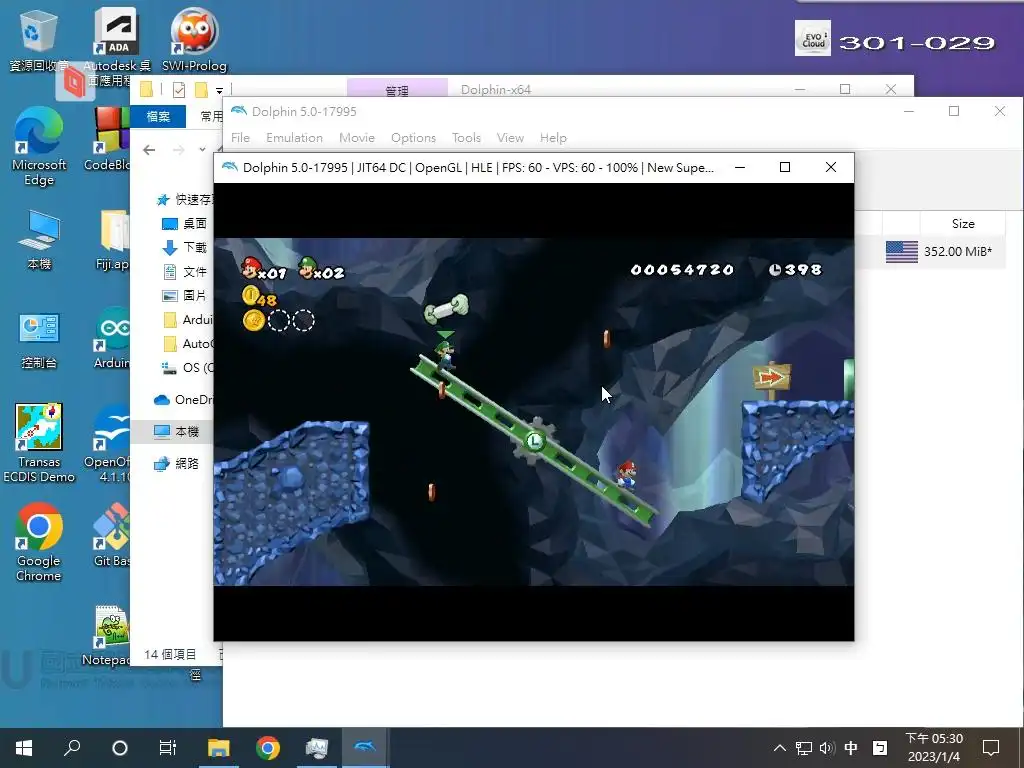Open the 本機 desktop icon

click(x=39, y=240)
